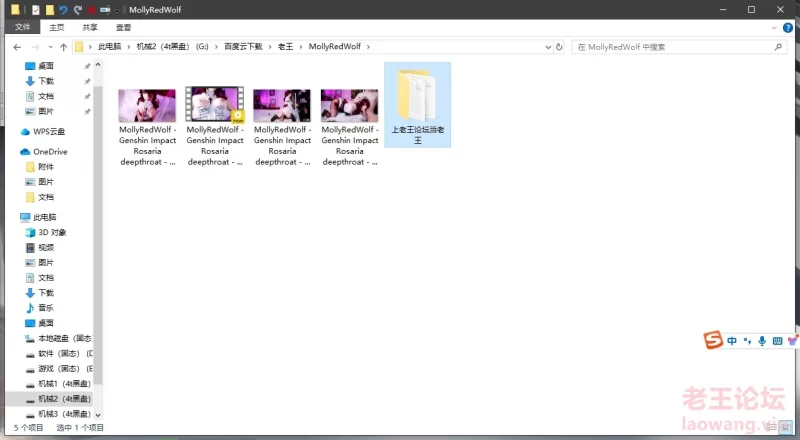Click 机械2 (4t黑盘) (G:) breadcrumb
Screen dimensions: 800x440
[172, 46]
